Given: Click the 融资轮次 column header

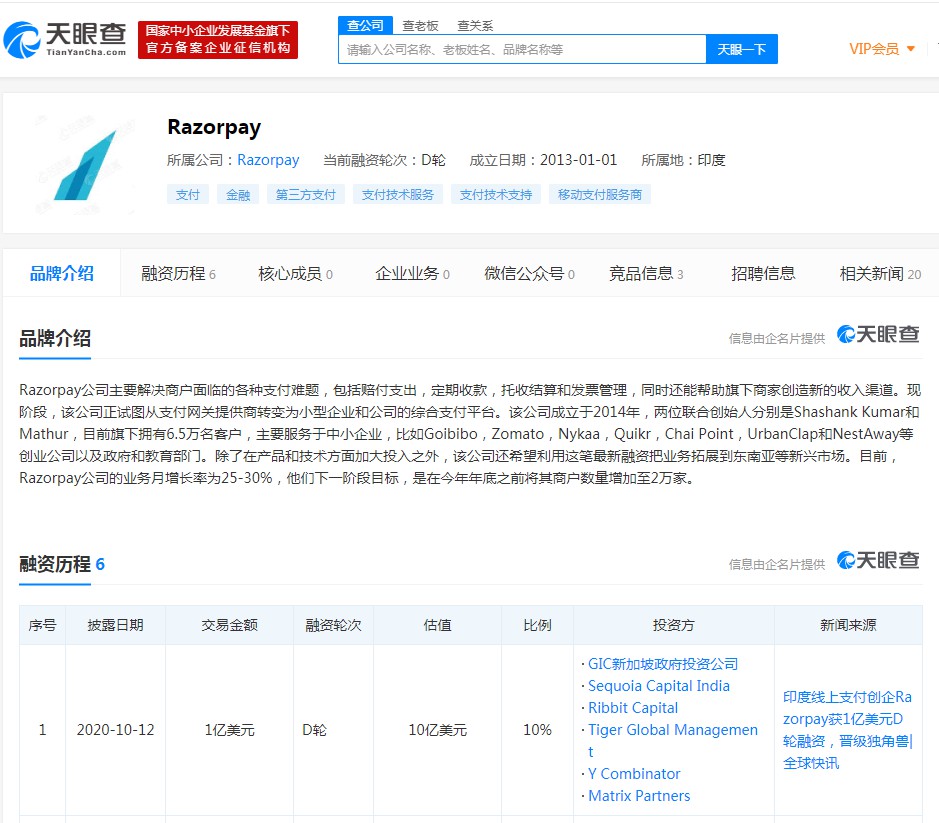Looking at the screenshot, I should click(x=334, y=625).
